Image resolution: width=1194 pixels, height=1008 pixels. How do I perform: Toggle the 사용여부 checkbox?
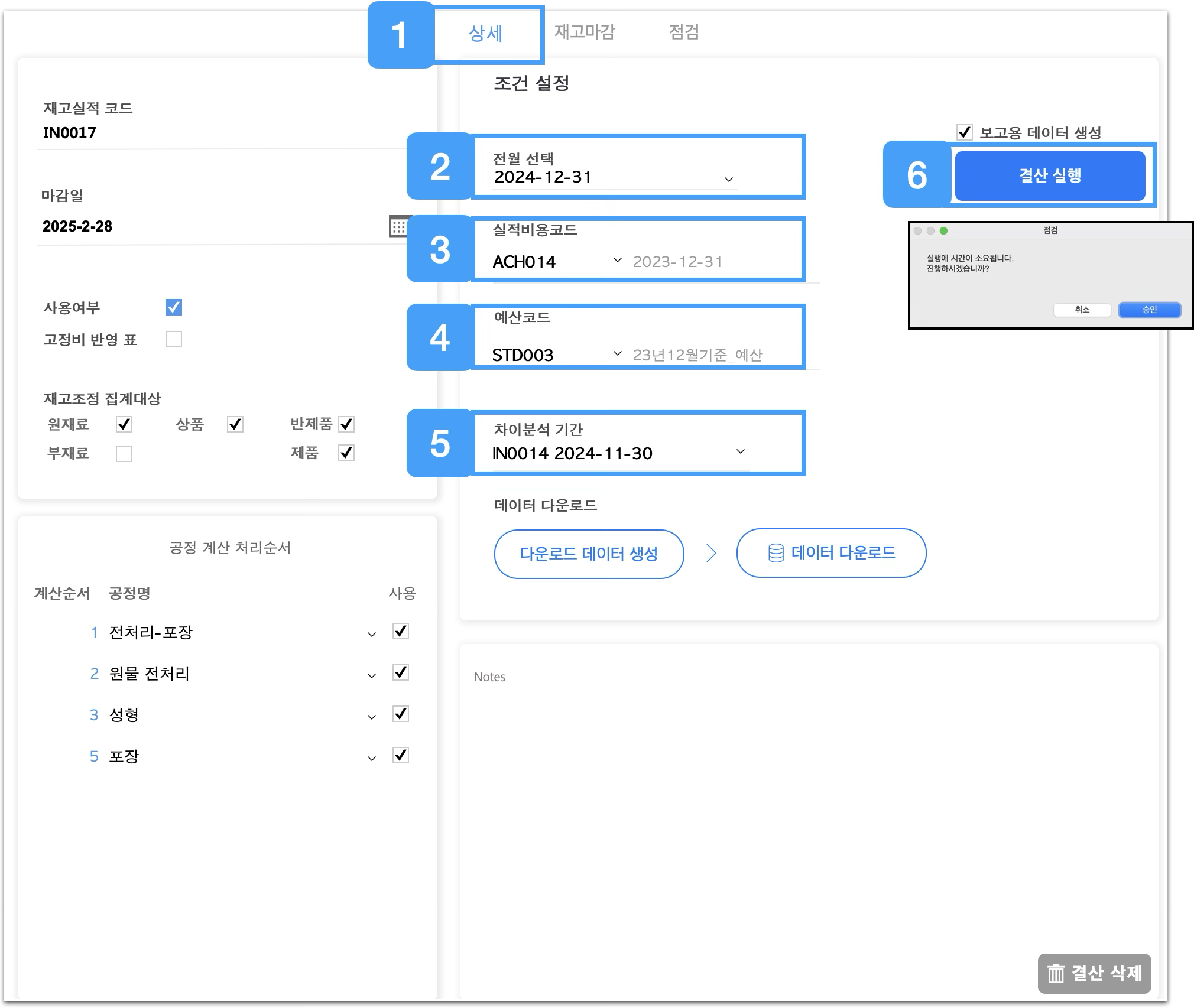pyautogui.click(x=174, y=307)
